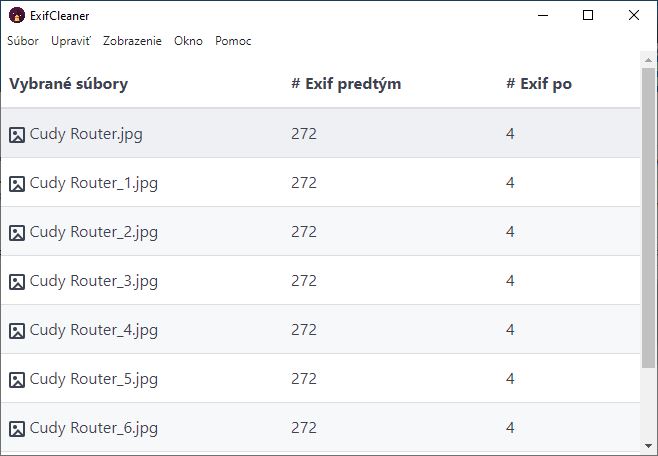
Task: Click the scrollbar down arrow
Action: (649, 446)
